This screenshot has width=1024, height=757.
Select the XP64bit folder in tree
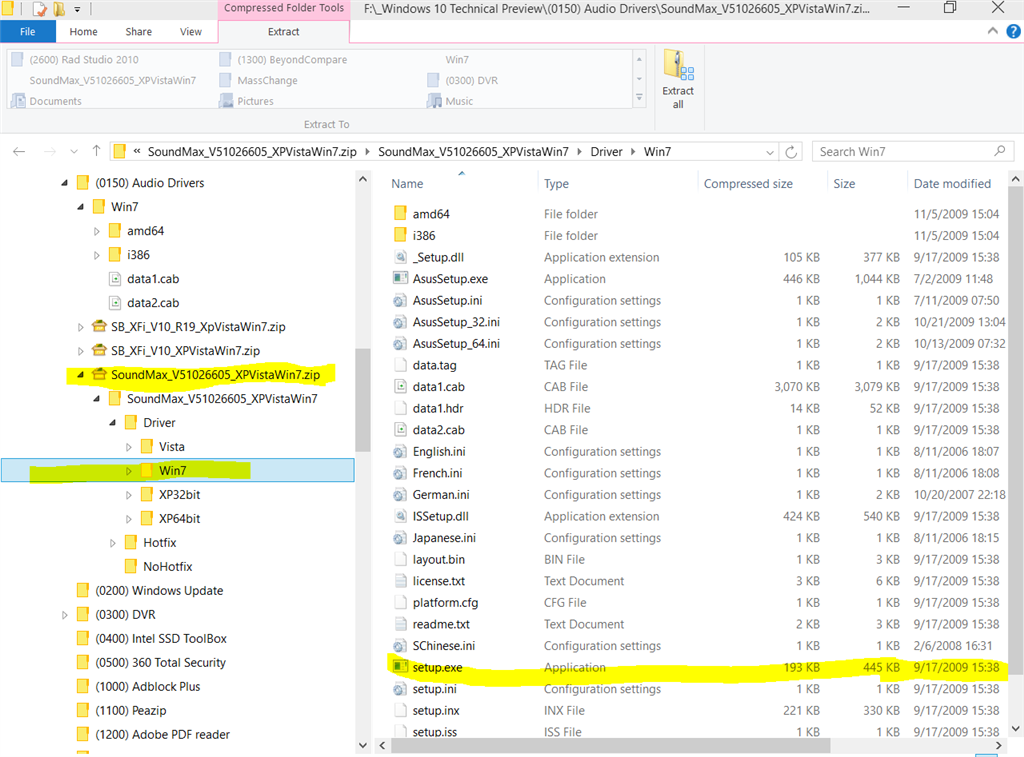(x=180, y=519)
